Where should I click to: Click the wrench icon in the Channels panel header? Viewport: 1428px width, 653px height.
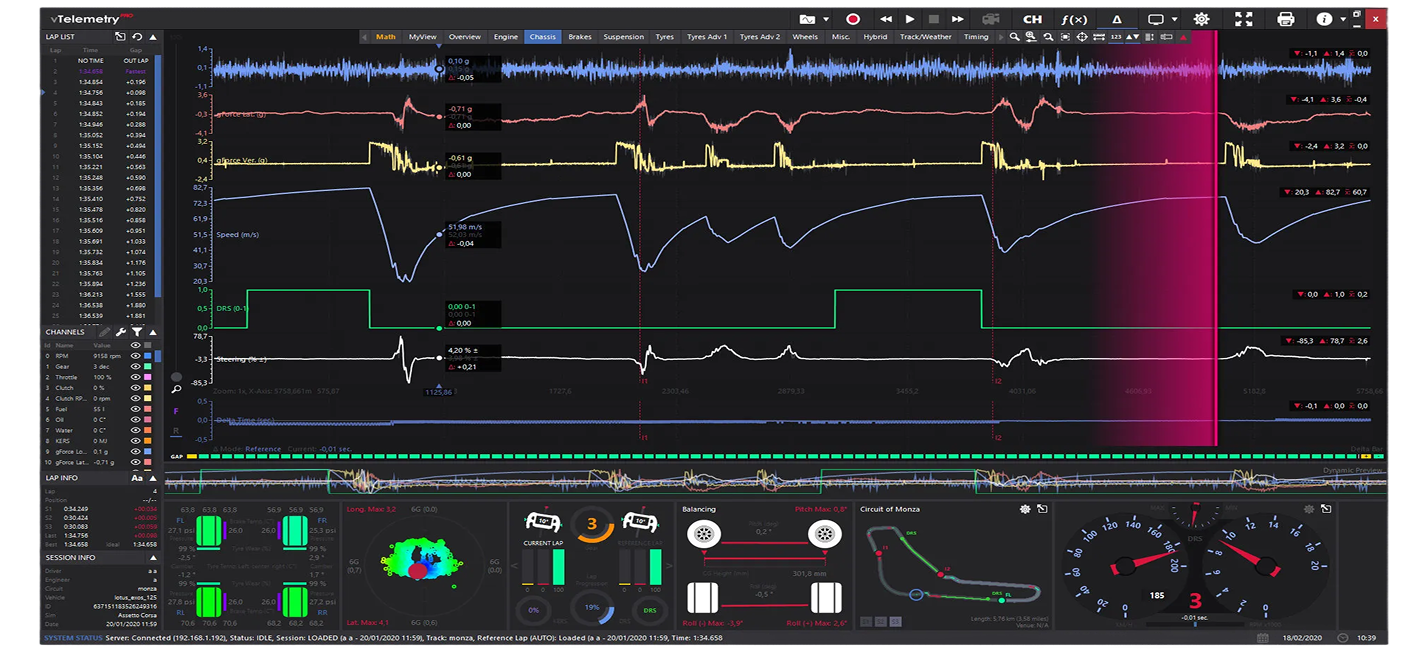coord(121,332)
